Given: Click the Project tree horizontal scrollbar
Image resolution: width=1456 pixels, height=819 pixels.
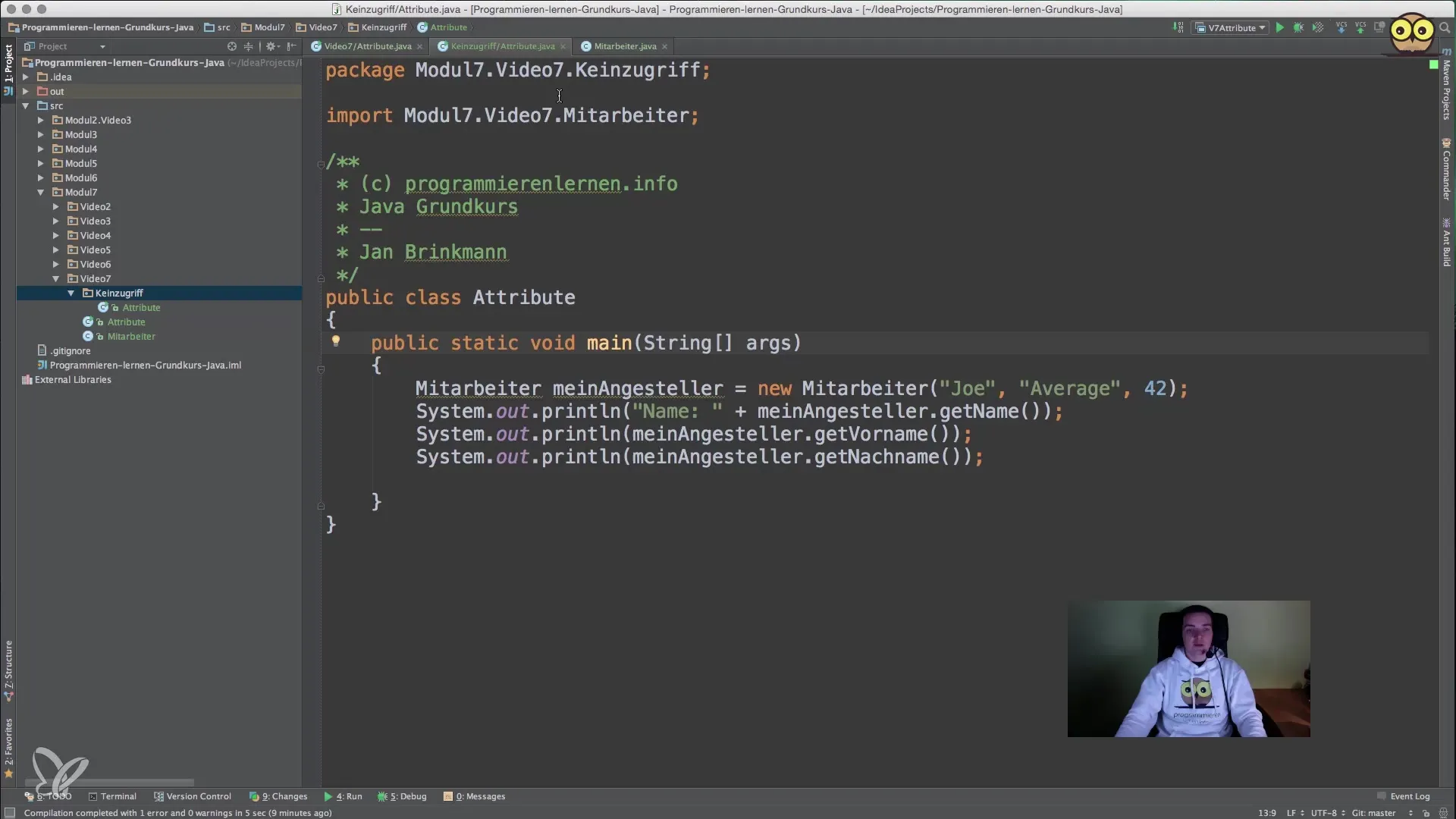Looking at the screenshot, I should click(x=109, y=783).
